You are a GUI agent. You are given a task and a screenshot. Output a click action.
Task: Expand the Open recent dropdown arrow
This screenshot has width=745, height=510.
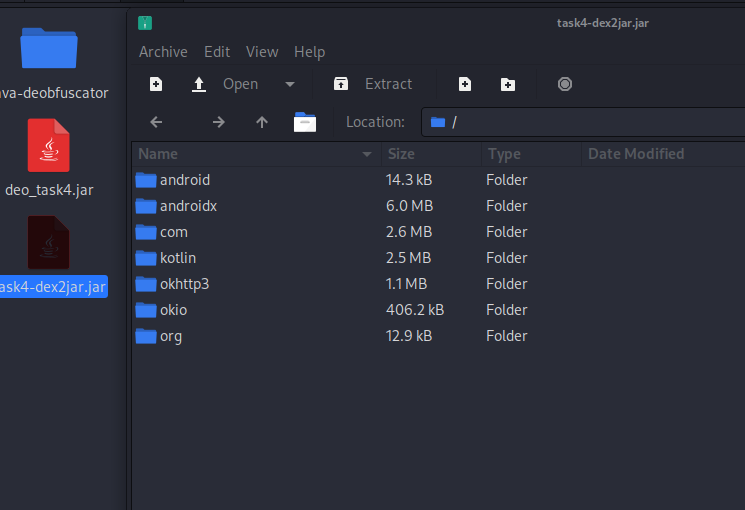point(290,85)
